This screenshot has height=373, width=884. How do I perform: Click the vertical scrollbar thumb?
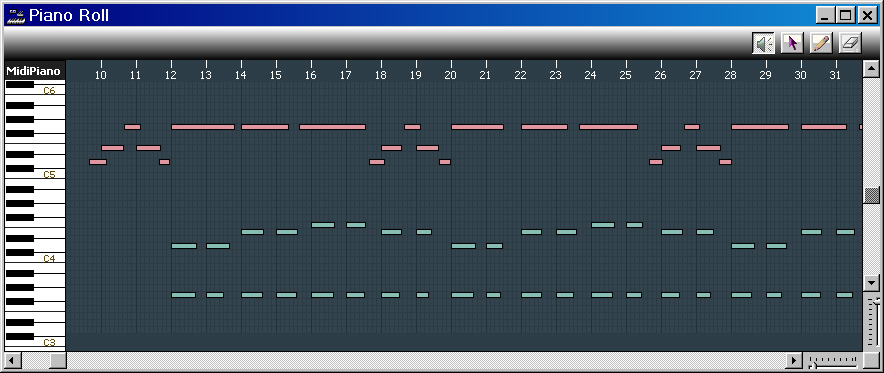(872, 196)
